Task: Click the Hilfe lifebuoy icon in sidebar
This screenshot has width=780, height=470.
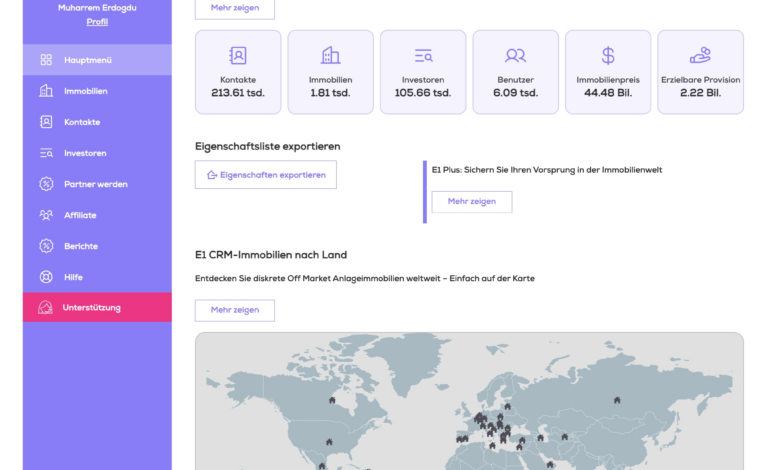Action: click(x=46, y=277)
